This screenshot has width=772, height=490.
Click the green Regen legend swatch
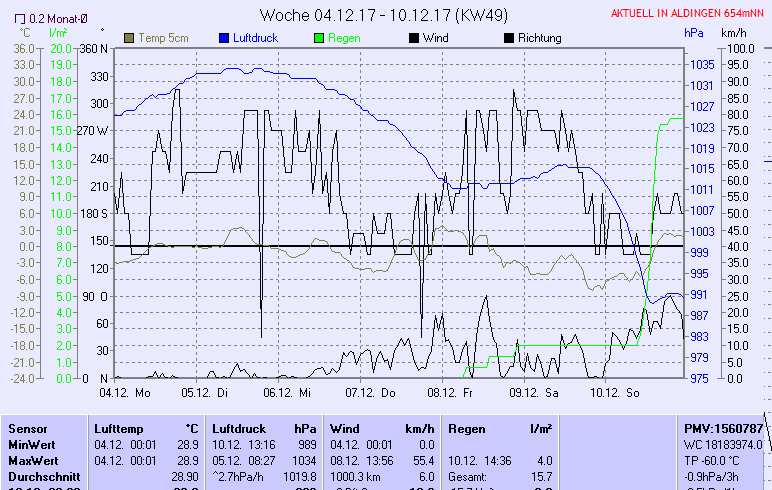(x=320, y=38)
